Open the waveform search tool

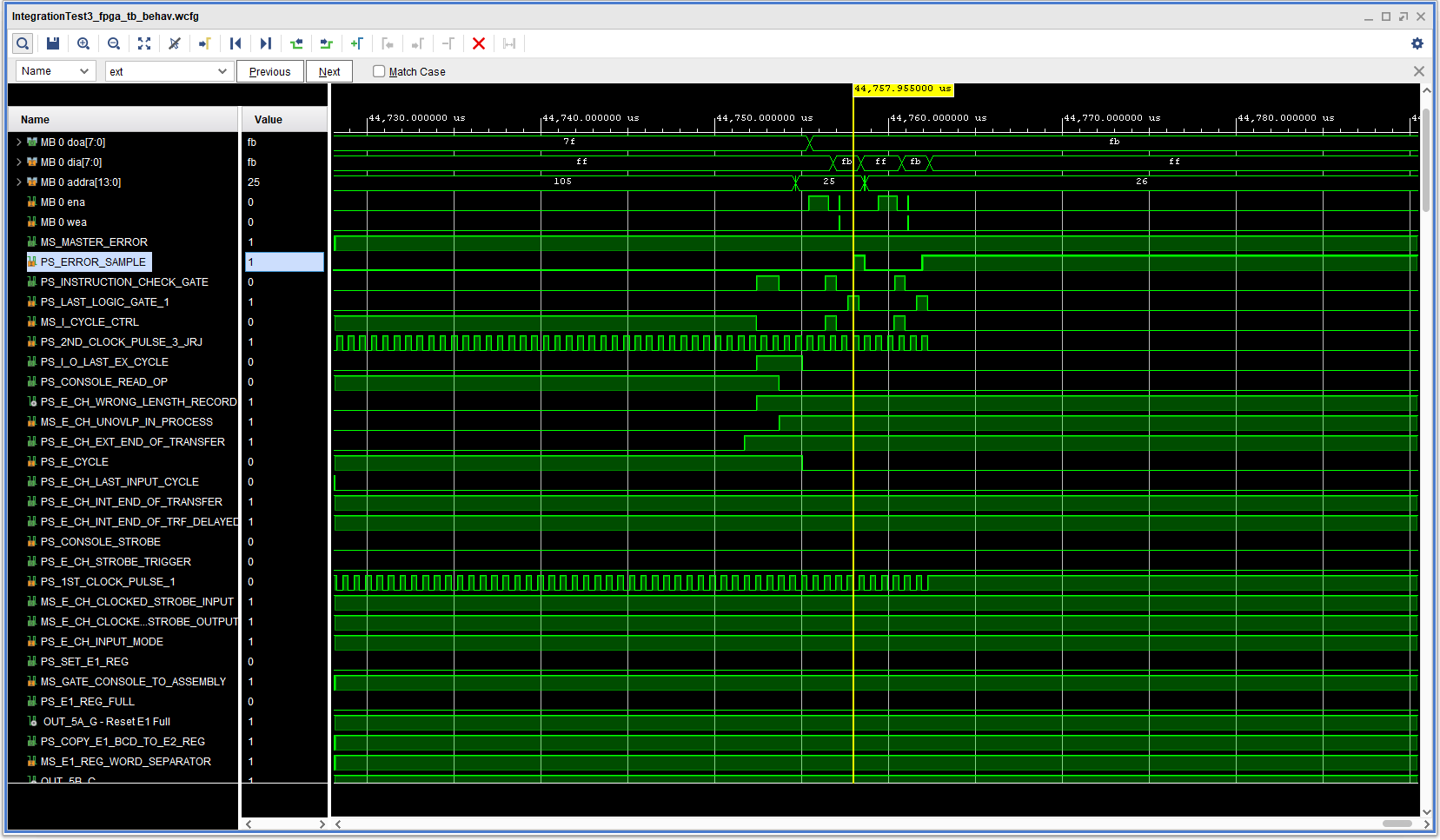[22, 43]
